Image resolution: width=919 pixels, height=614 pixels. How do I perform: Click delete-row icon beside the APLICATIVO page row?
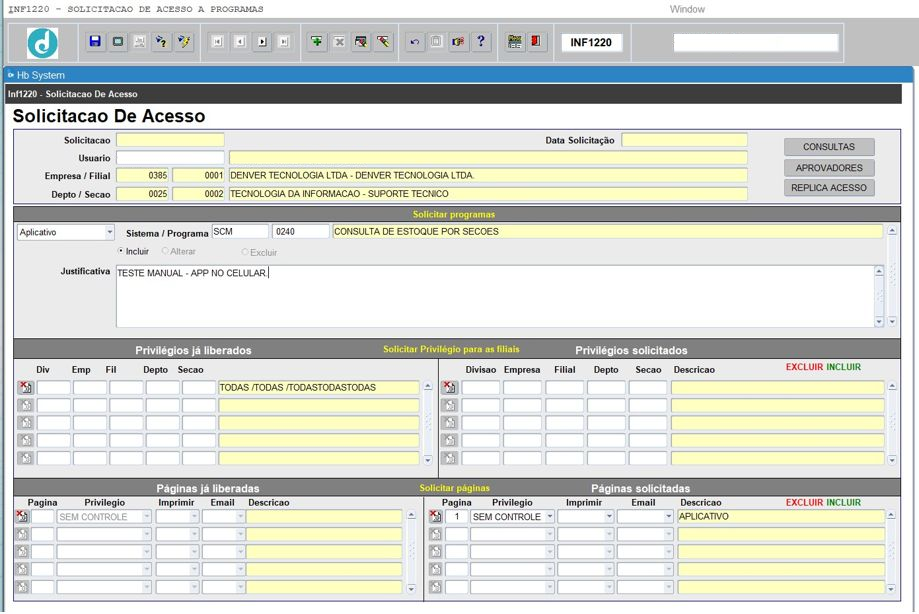coord(435,516)
